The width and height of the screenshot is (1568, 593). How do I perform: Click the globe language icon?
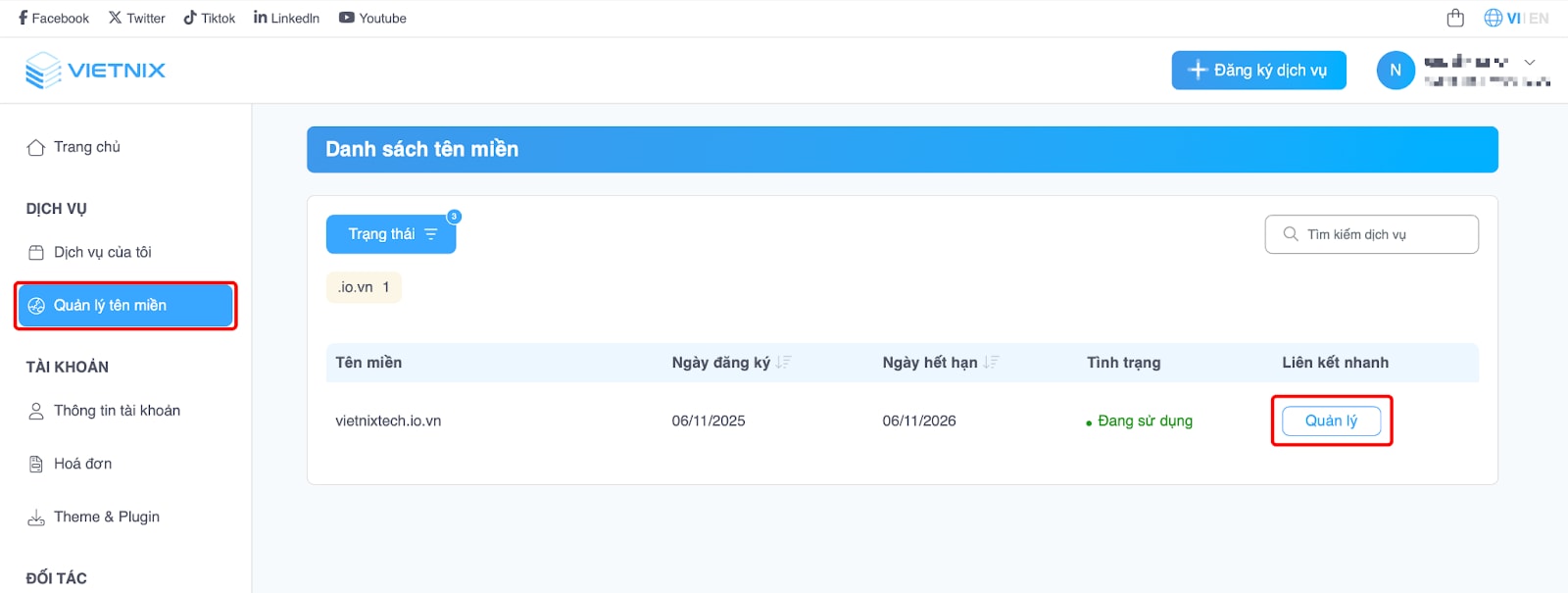(1493, 18)
